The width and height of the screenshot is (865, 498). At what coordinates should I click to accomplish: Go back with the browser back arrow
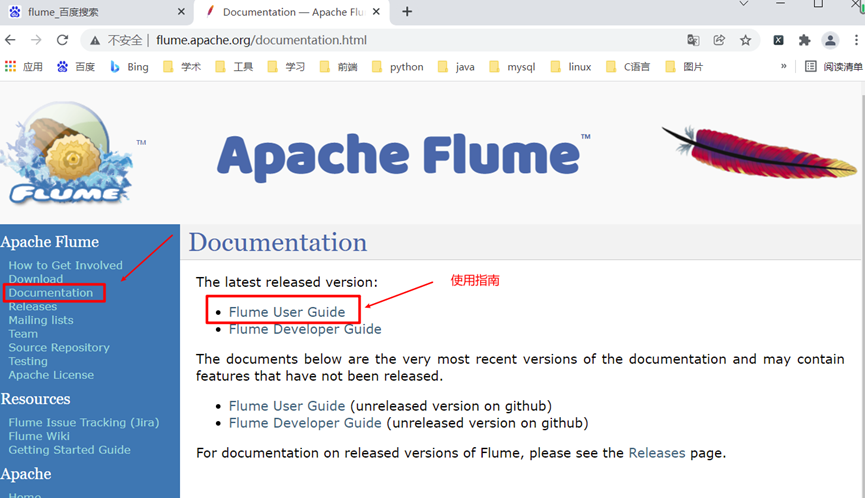(10, 40)
